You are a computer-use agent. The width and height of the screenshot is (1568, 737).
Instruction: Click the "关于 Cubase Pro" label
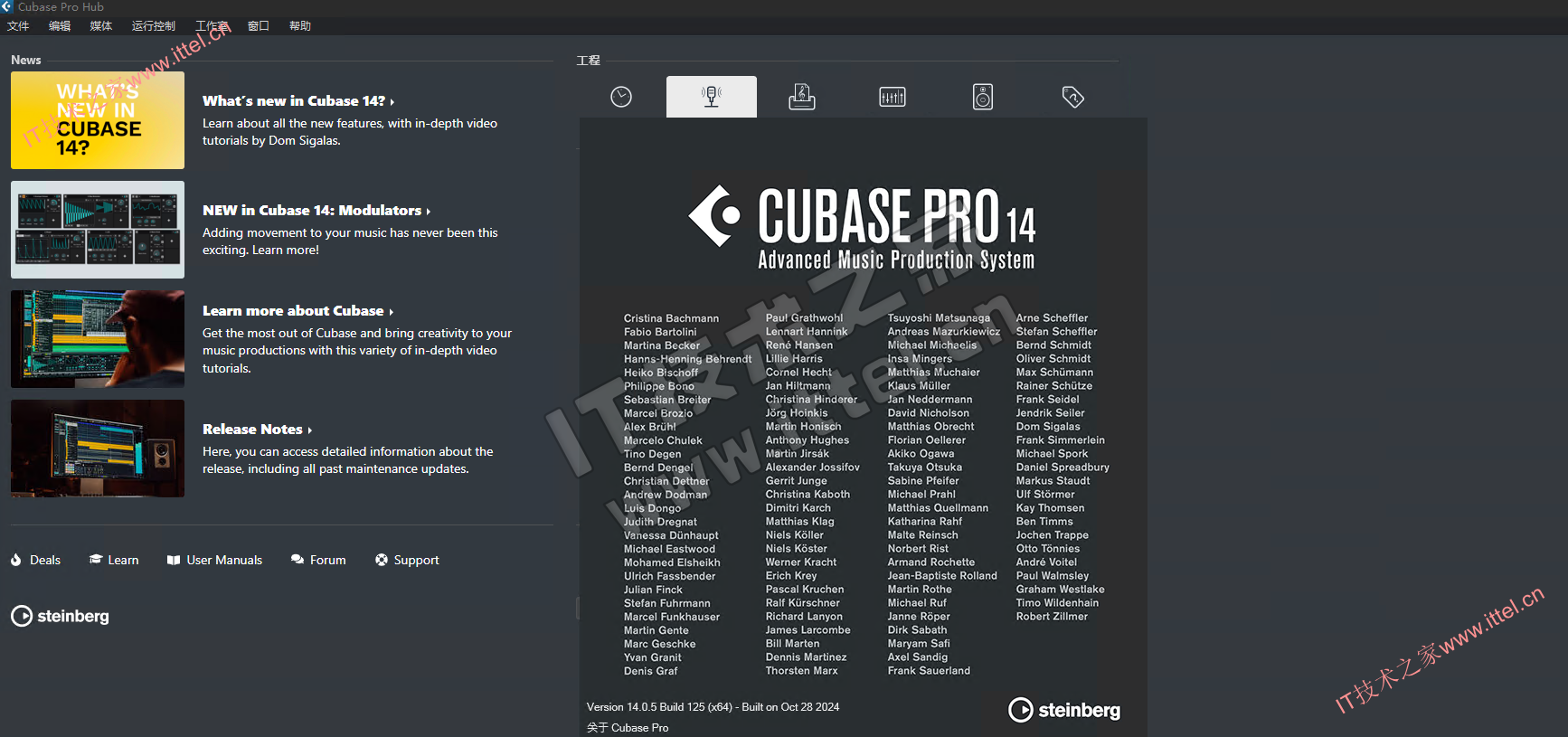628,728
